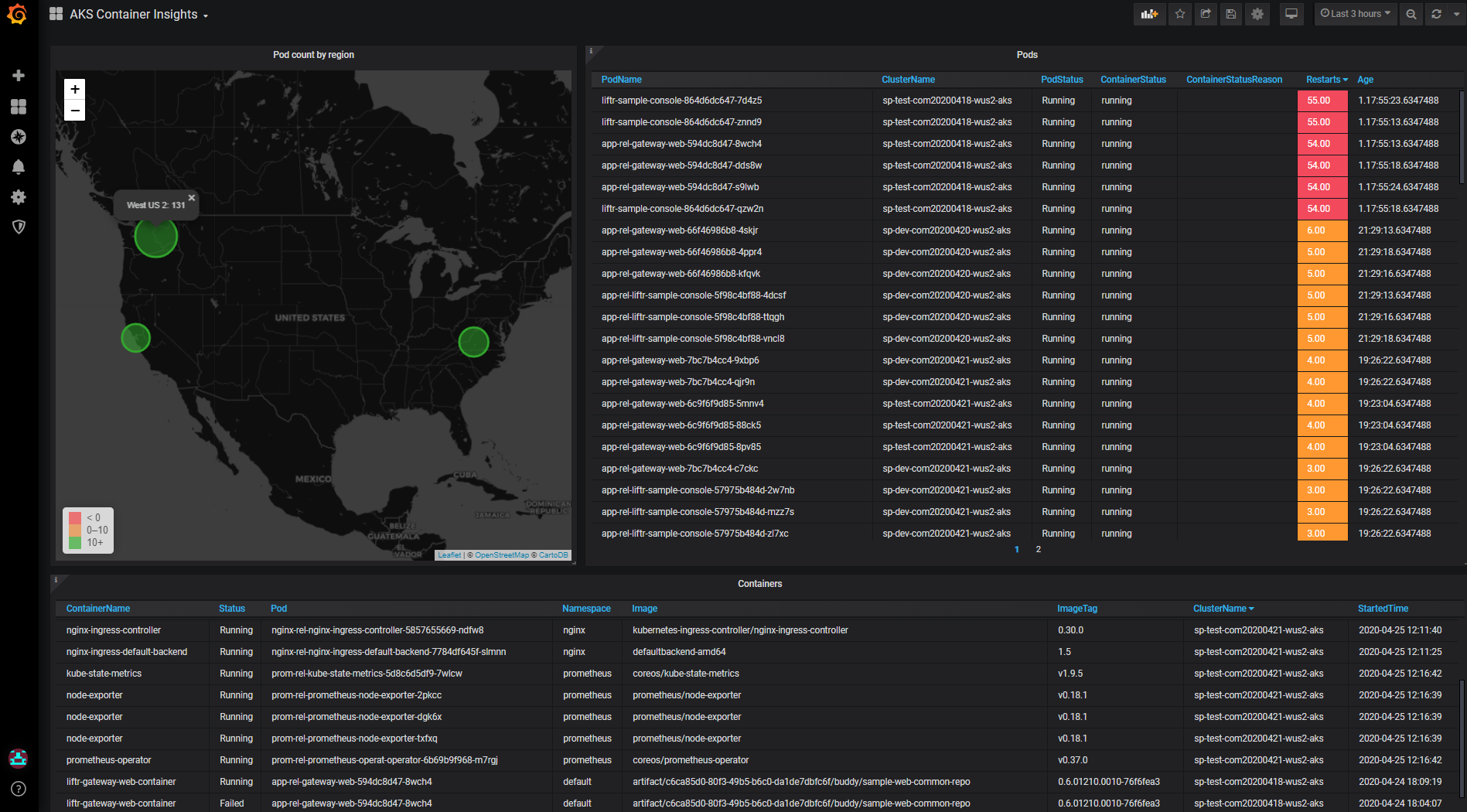1467x812 pixels.
Task: Click the map legend 10+ green swatch
Action: tap(75, 543)
